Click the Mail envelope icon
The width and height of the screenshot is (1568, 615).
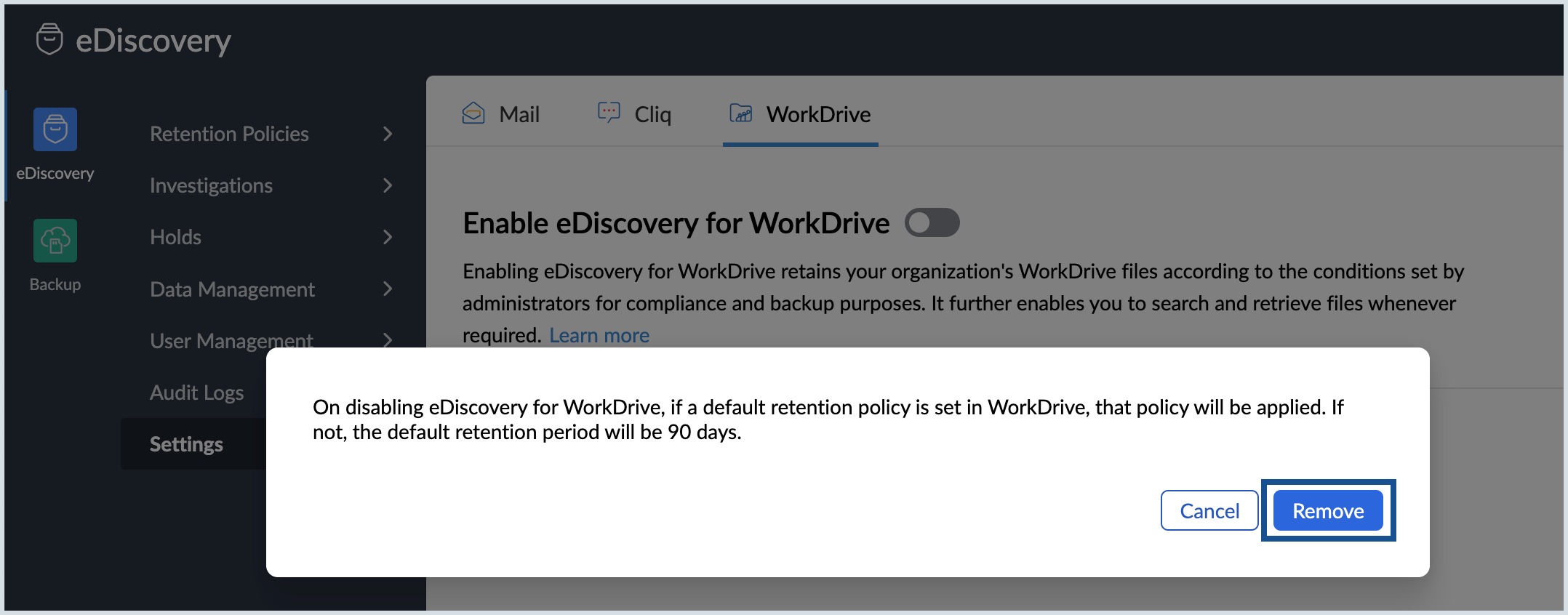point(473,113)
